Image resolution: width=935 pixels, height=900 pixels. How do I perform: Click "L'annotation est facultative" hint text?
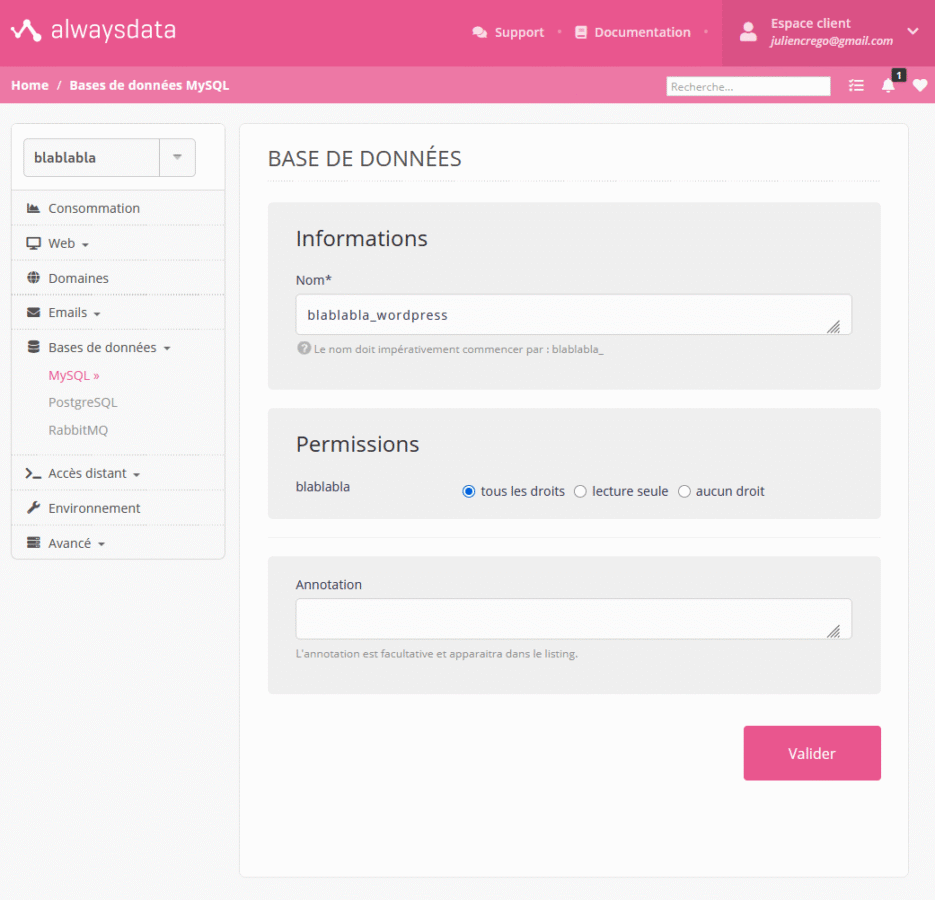(436, 654)
